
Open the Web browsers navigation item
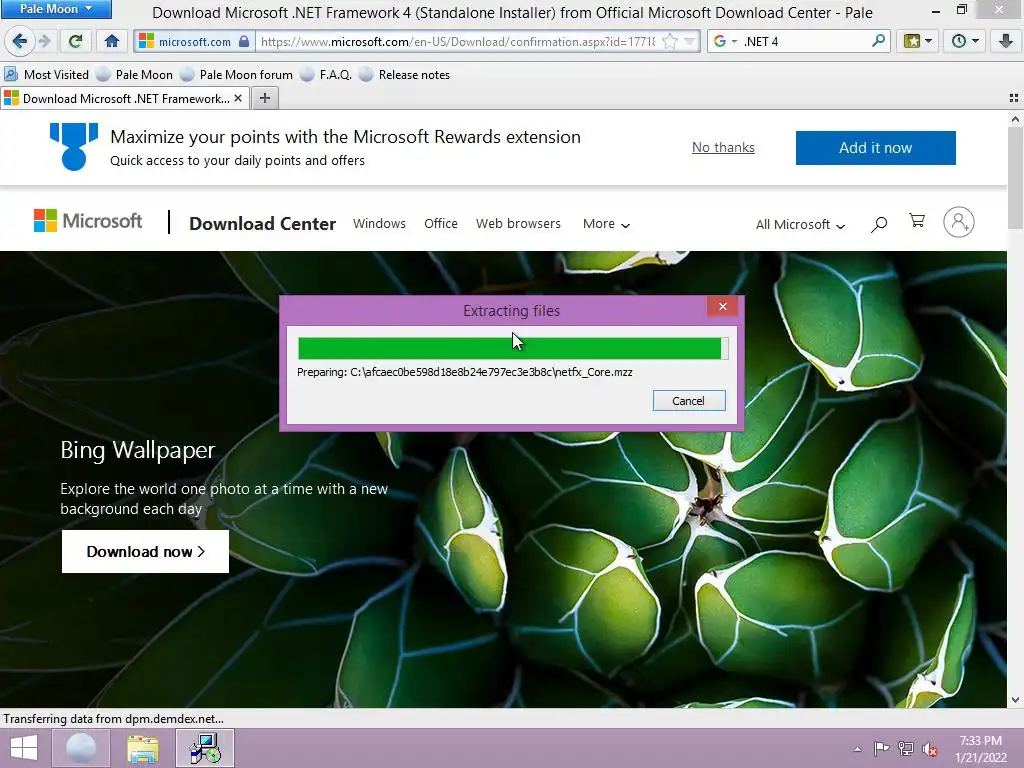click(518, 223)
